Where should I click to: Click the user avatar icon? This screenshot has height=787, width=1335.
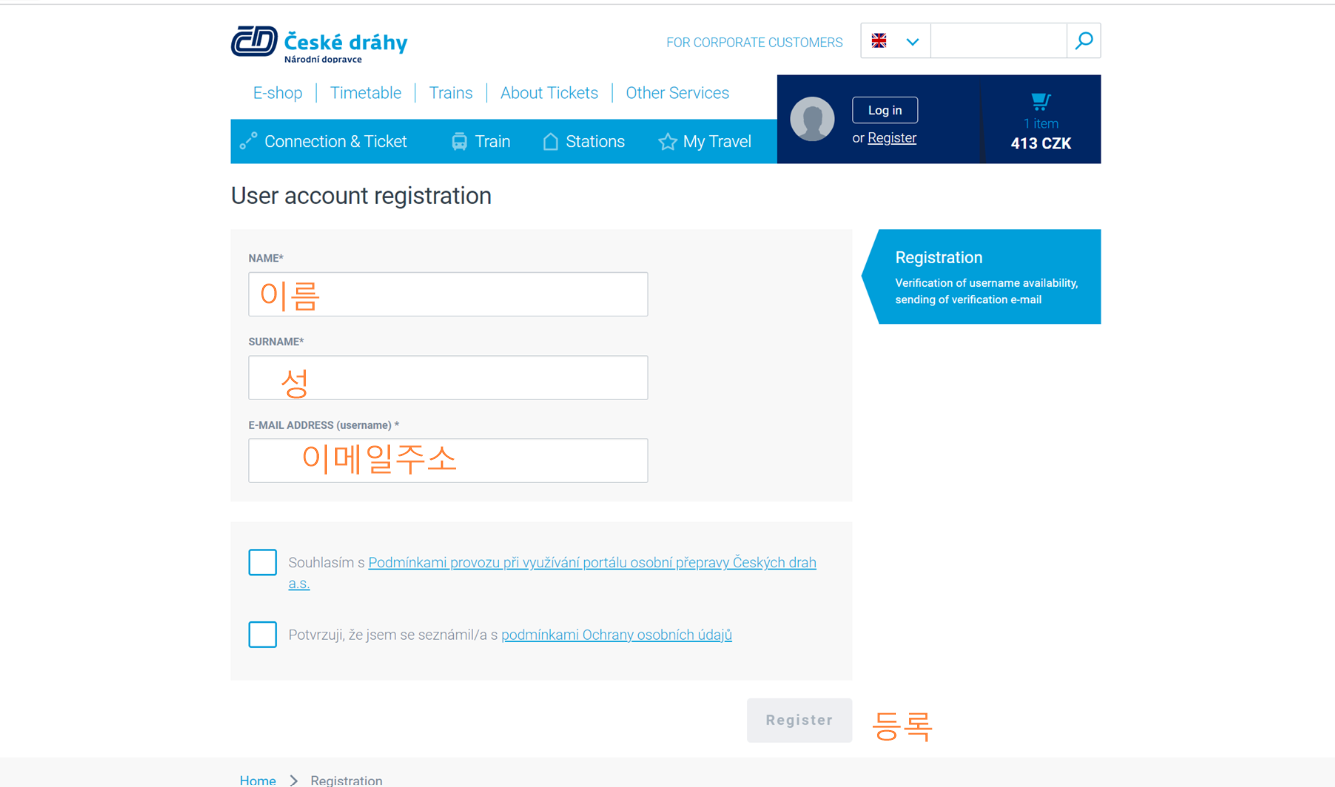point(812,119)
